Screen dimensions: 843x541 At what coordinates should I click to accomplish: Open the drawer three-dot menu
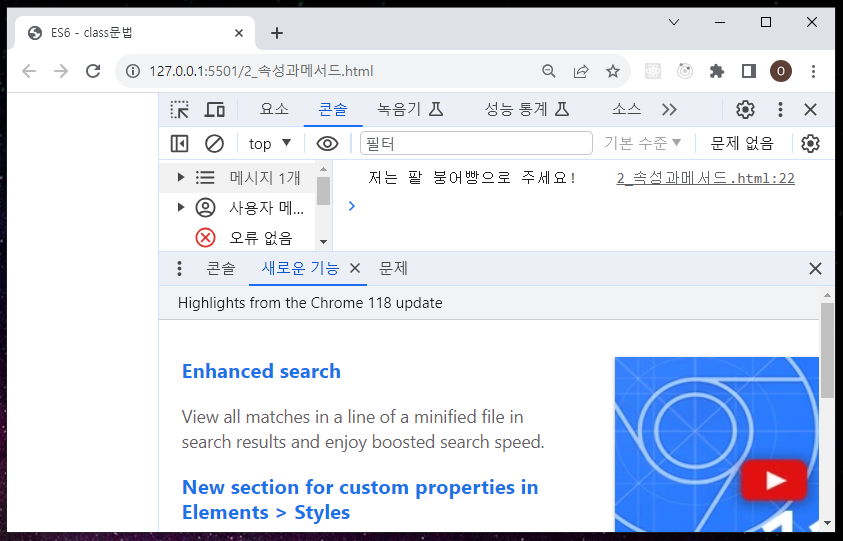coord(180,268)
